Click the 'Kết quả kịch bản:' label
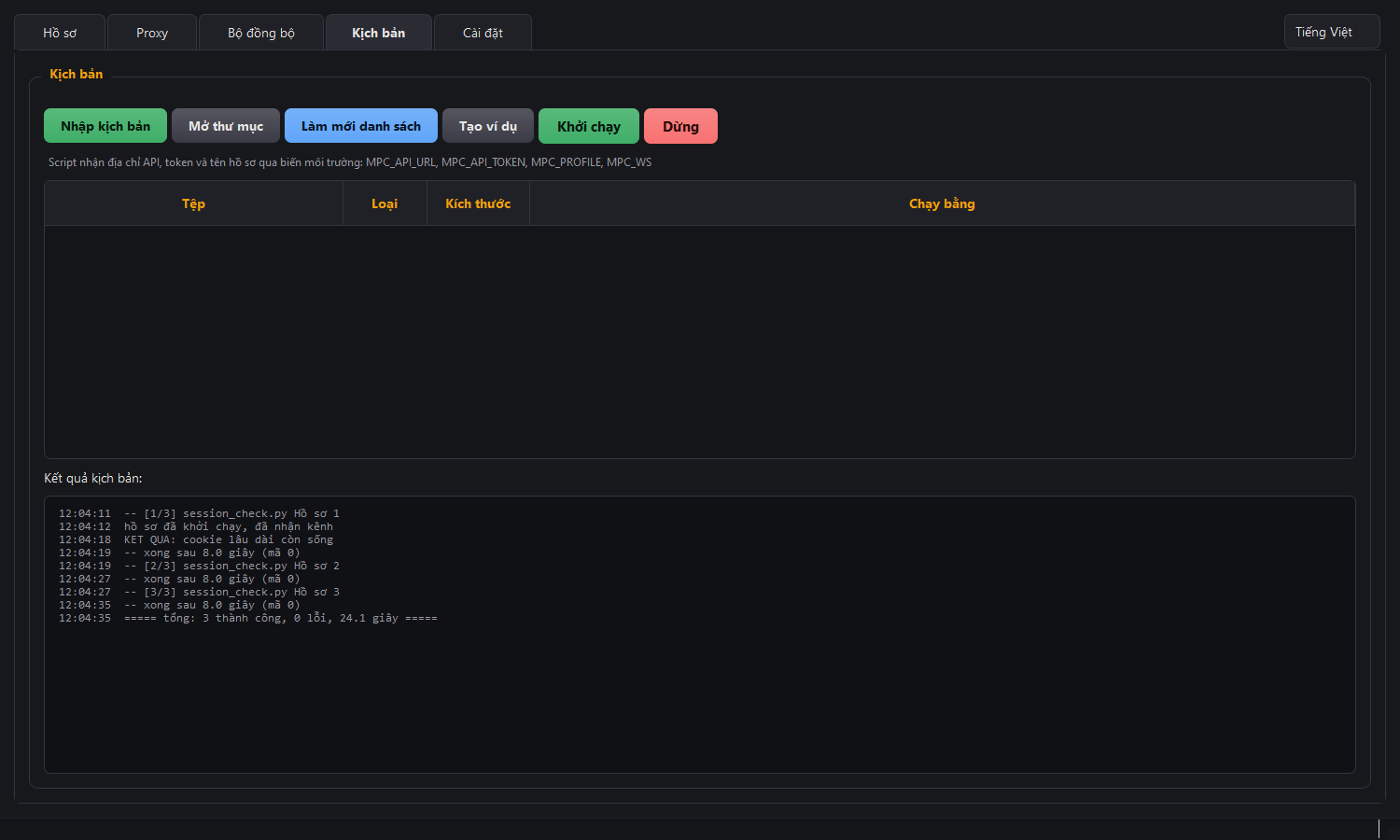 (93, 478)
